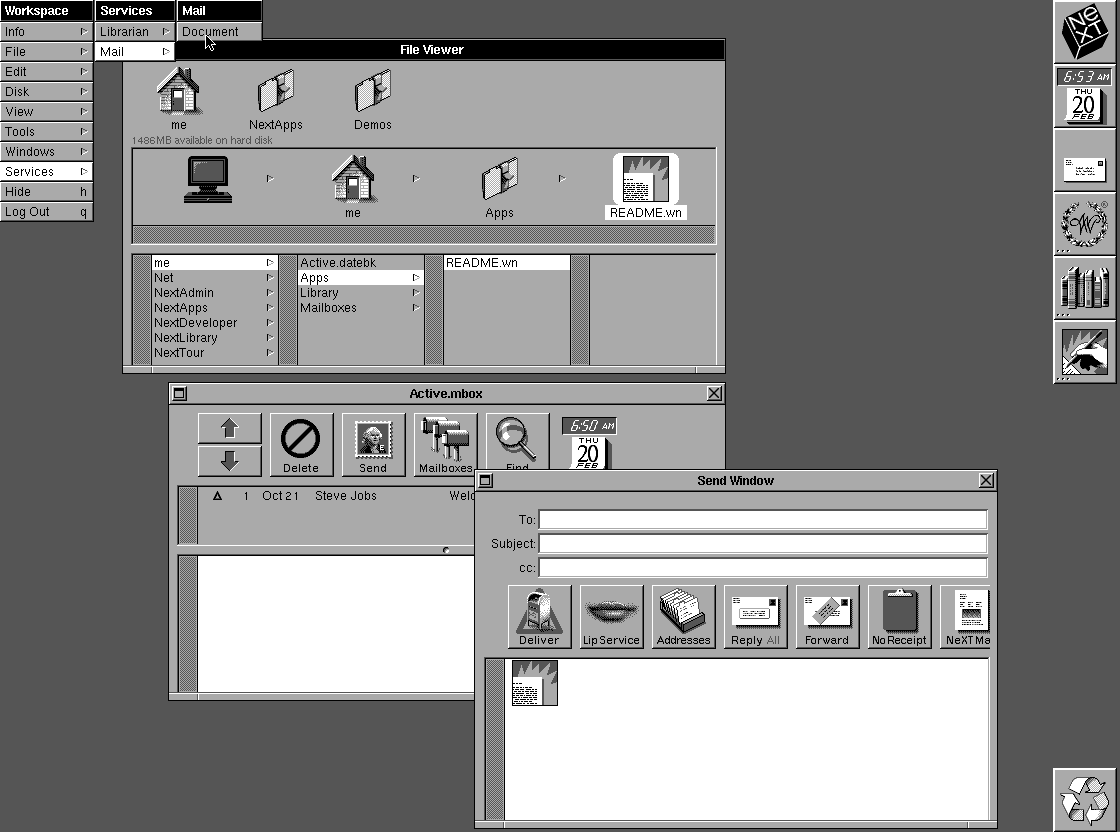Click the Send Window message body scrollbar
The image size is (1120, 832).
(494, 739)
